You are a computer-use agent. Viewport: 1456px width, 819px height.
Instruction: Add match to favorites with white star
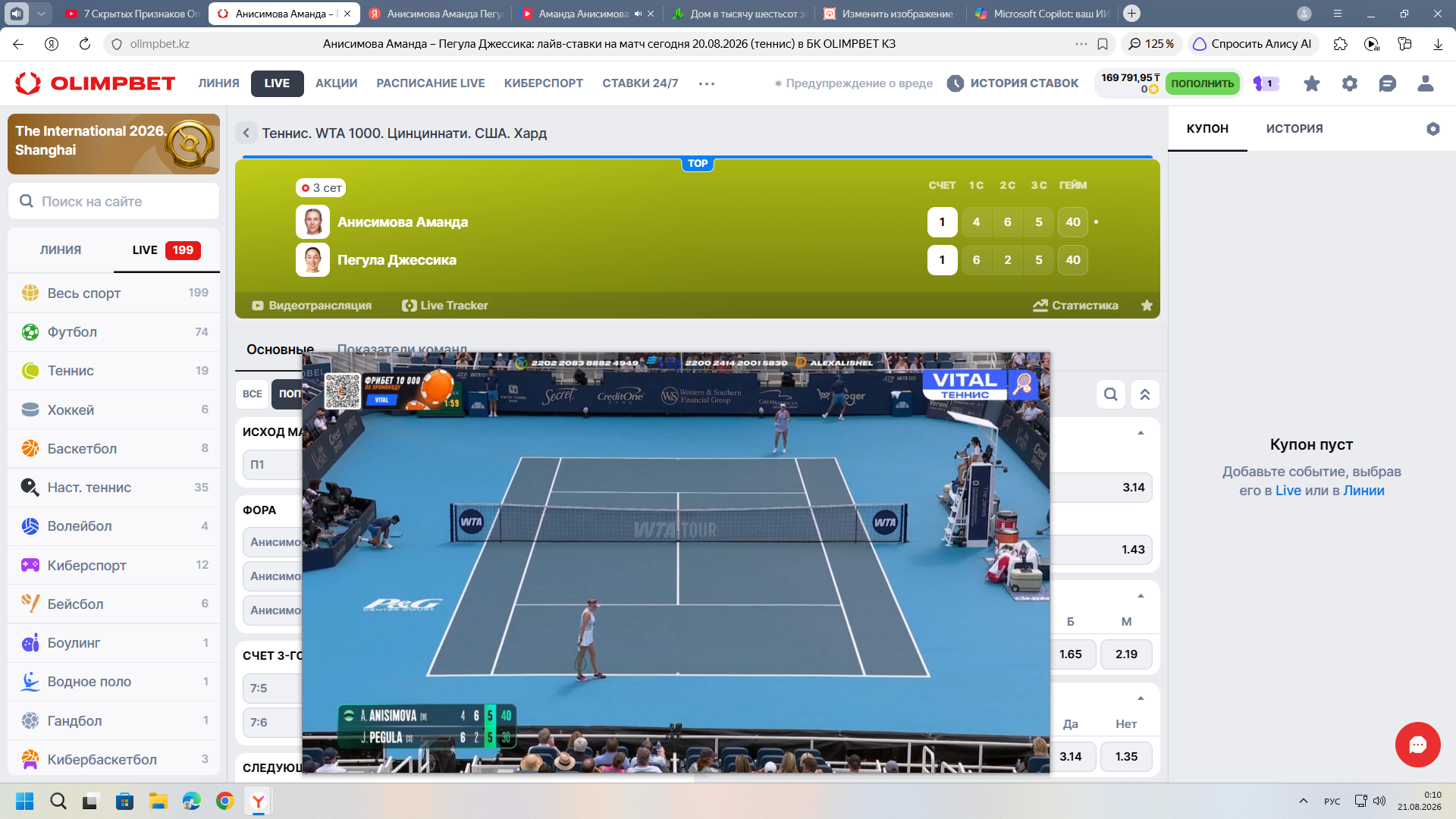coord(1147,306)
